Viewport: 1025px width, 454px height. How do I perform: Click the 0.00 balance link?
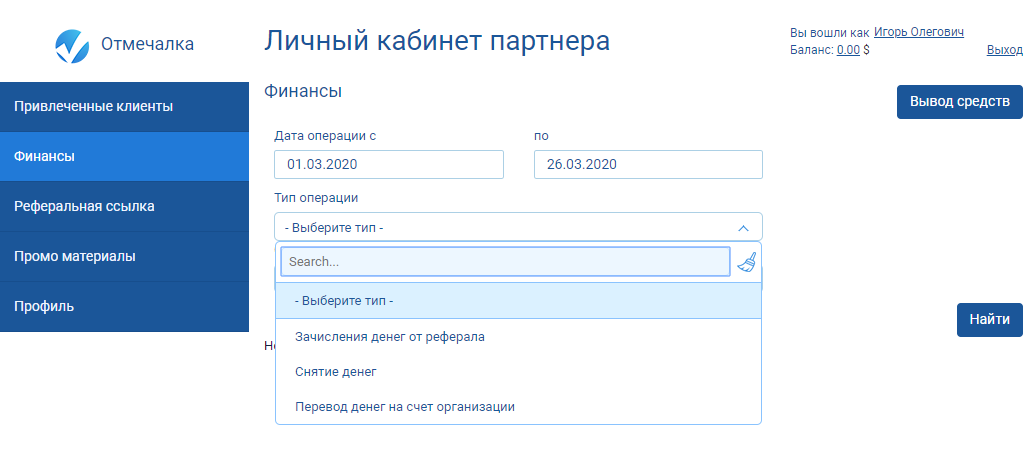848,50
